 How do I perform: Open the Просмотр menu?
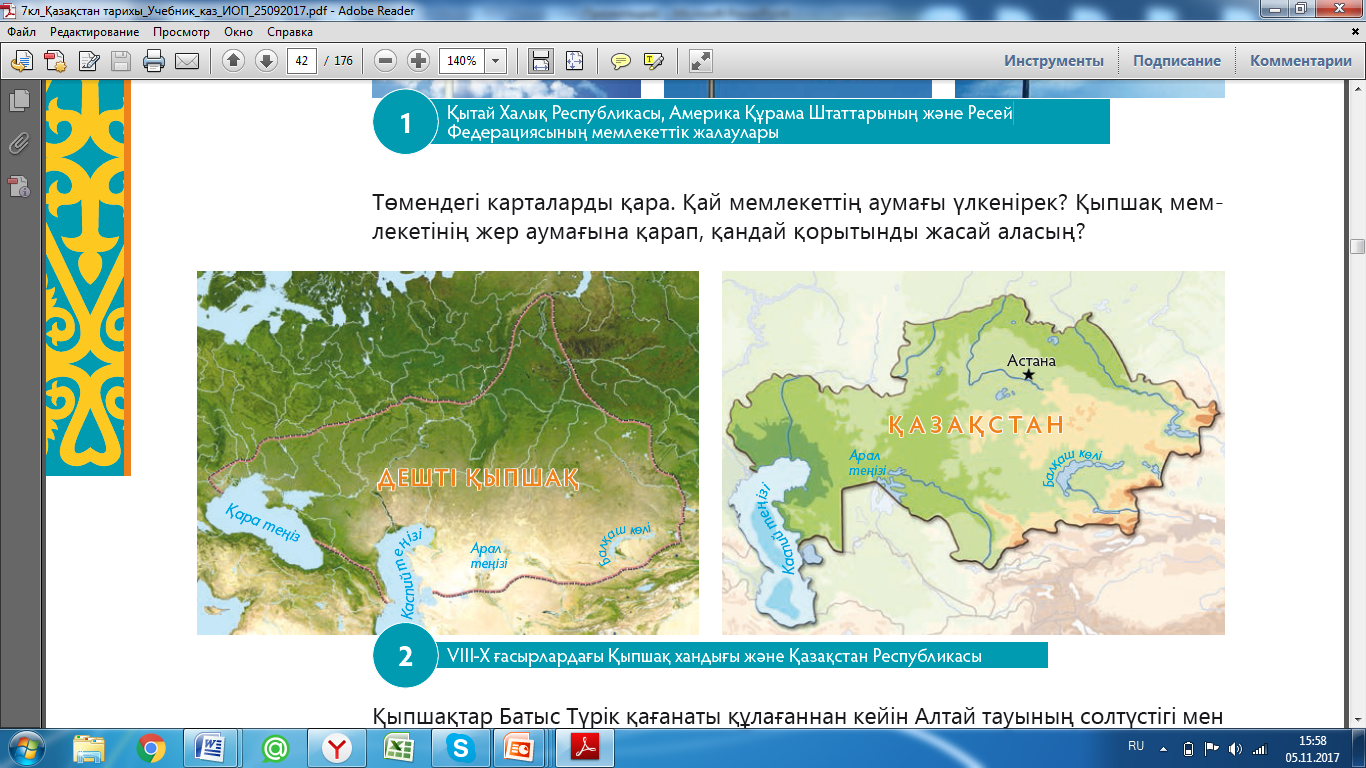182,32
